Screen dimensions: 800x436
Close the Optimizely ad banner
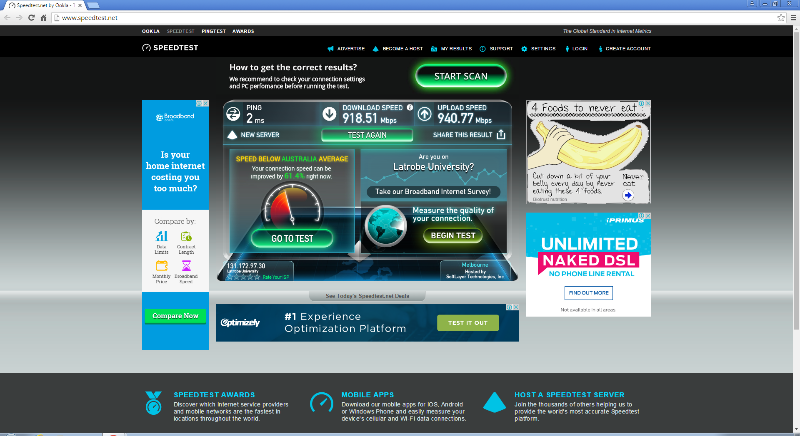[x=516, y=307]
